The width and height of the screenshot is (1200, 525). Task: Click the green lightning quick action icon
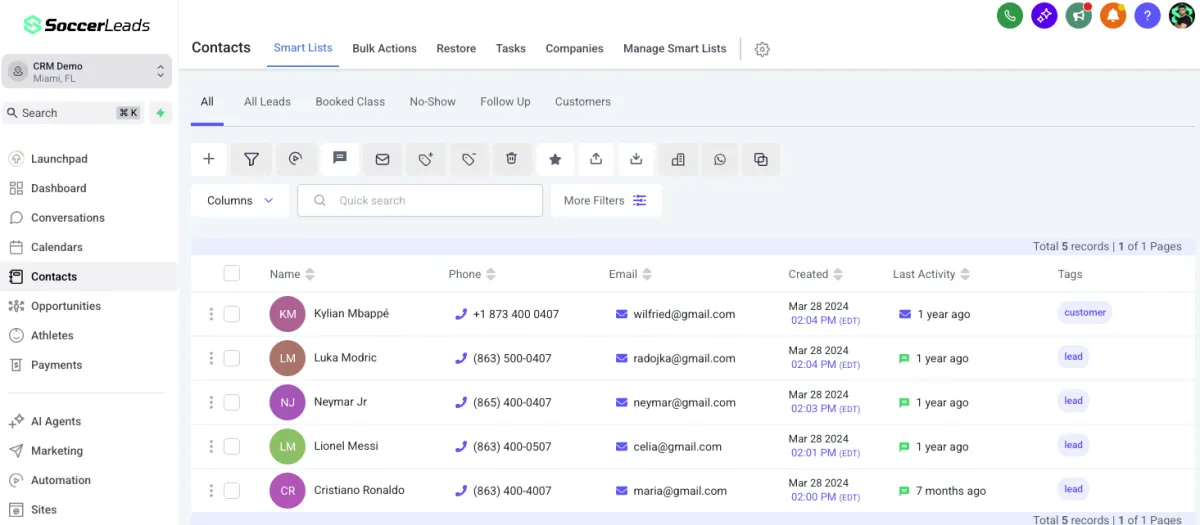point(160,113)
